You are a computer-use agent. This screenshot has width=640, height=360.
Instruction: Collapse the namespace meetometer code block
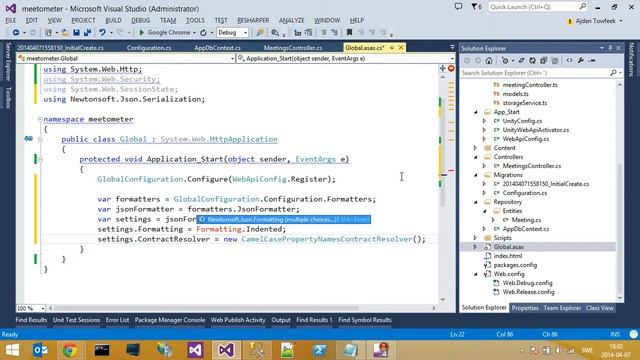click(40, 119)
